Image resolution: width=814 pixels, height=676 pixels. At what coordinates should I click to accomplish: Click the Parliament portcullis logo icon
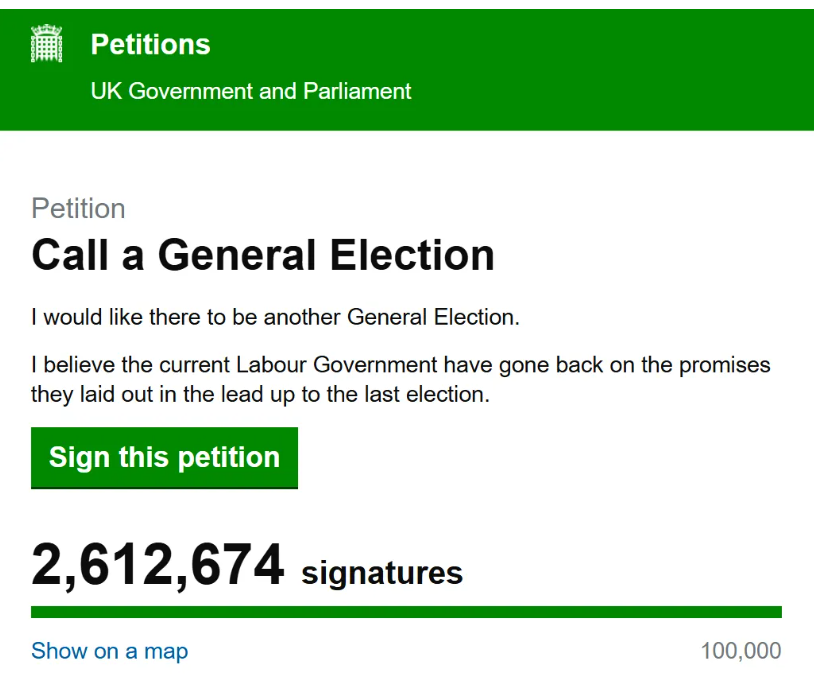click(x=46, y=45)
